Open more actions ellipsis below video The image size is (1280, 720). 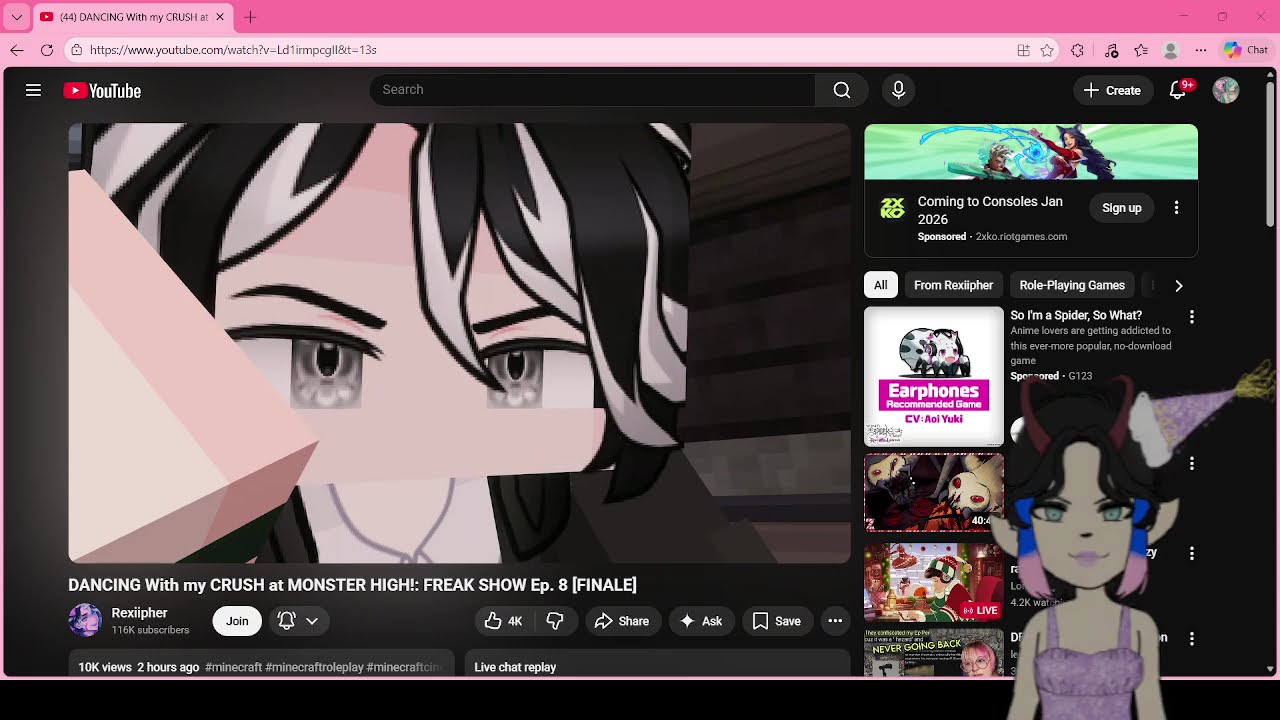(835, 621)
